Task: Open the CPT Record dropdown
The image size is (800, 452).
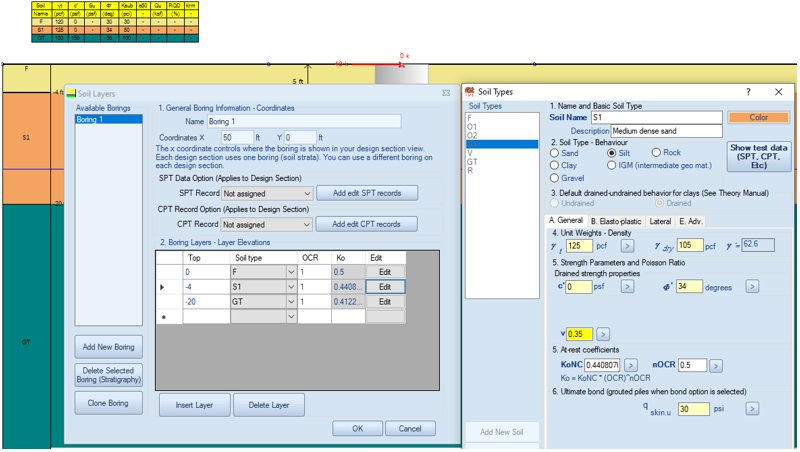Action: 267,224
